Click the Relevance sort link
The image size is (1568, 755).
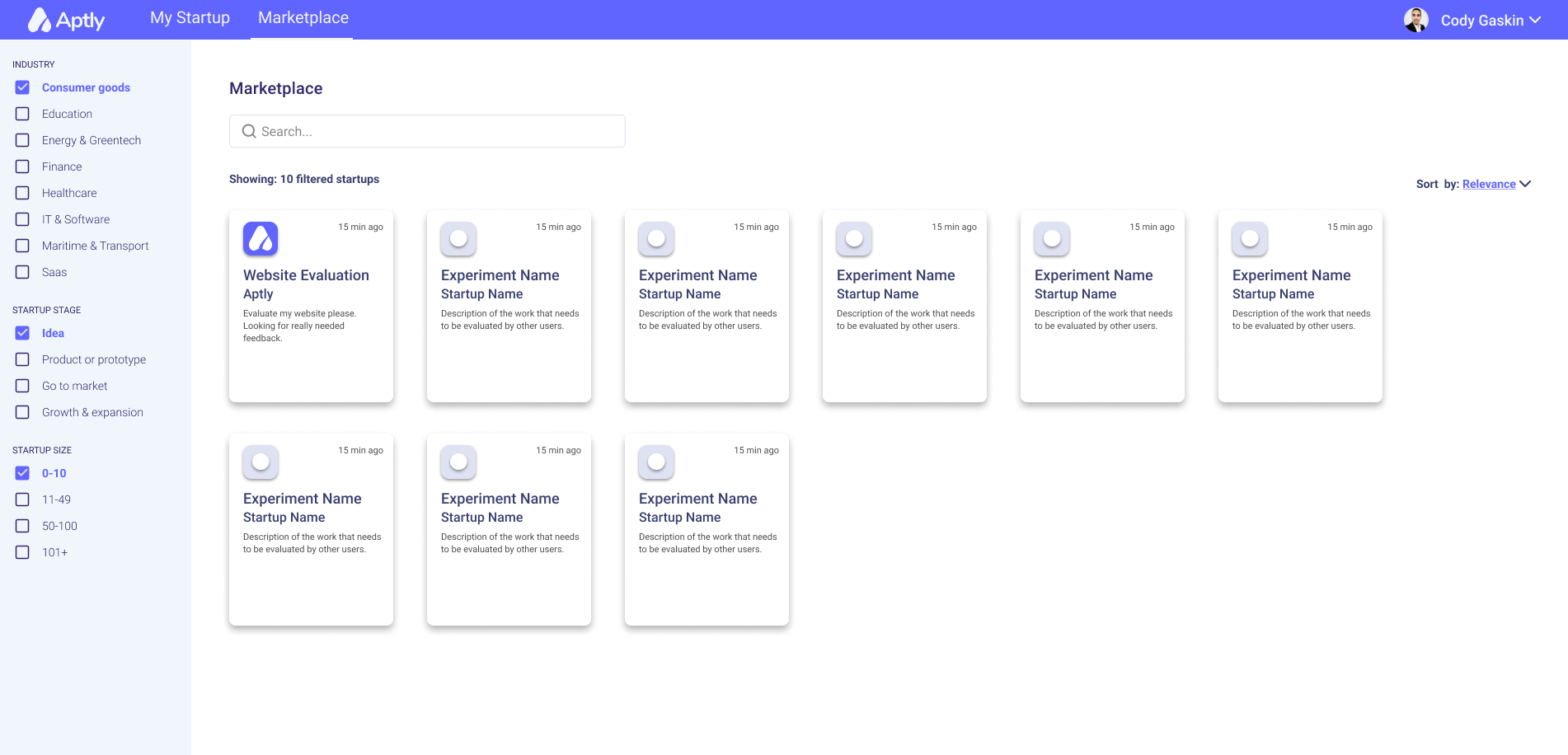1488,184
